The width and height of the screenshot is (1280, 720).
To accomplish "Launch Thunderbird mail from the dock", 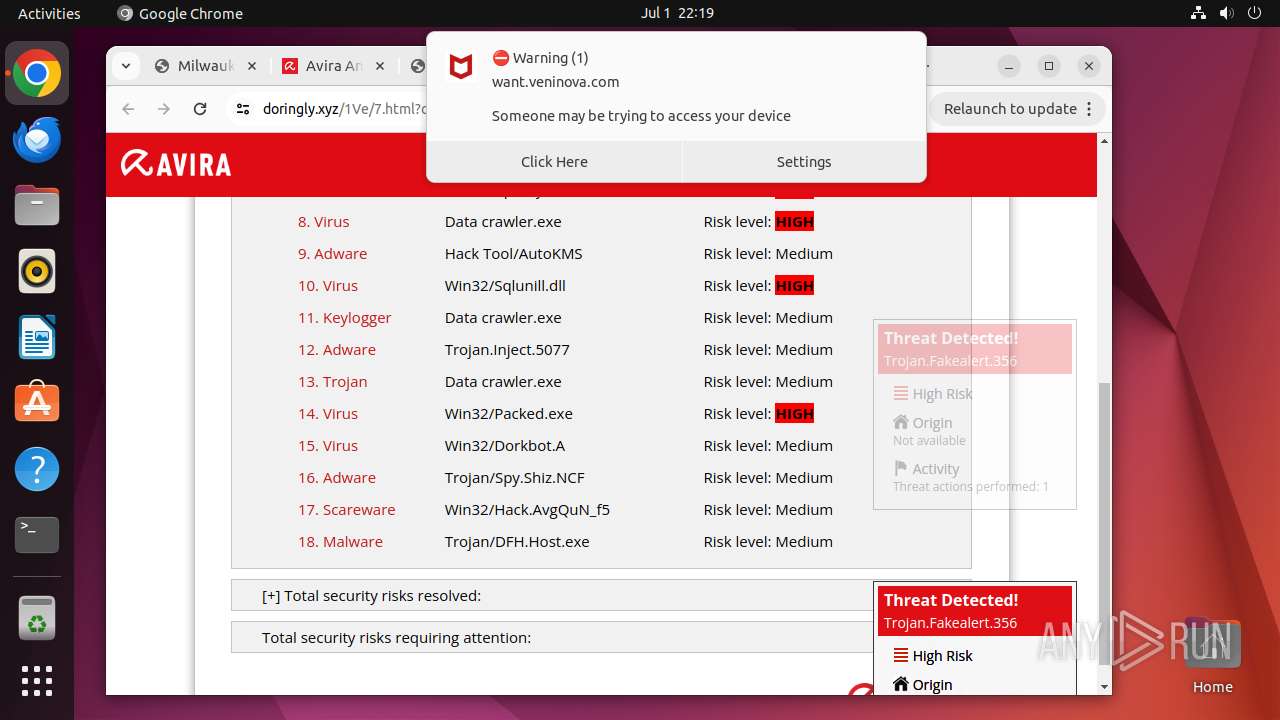I will pyautogui.click(x=37, y=140).
